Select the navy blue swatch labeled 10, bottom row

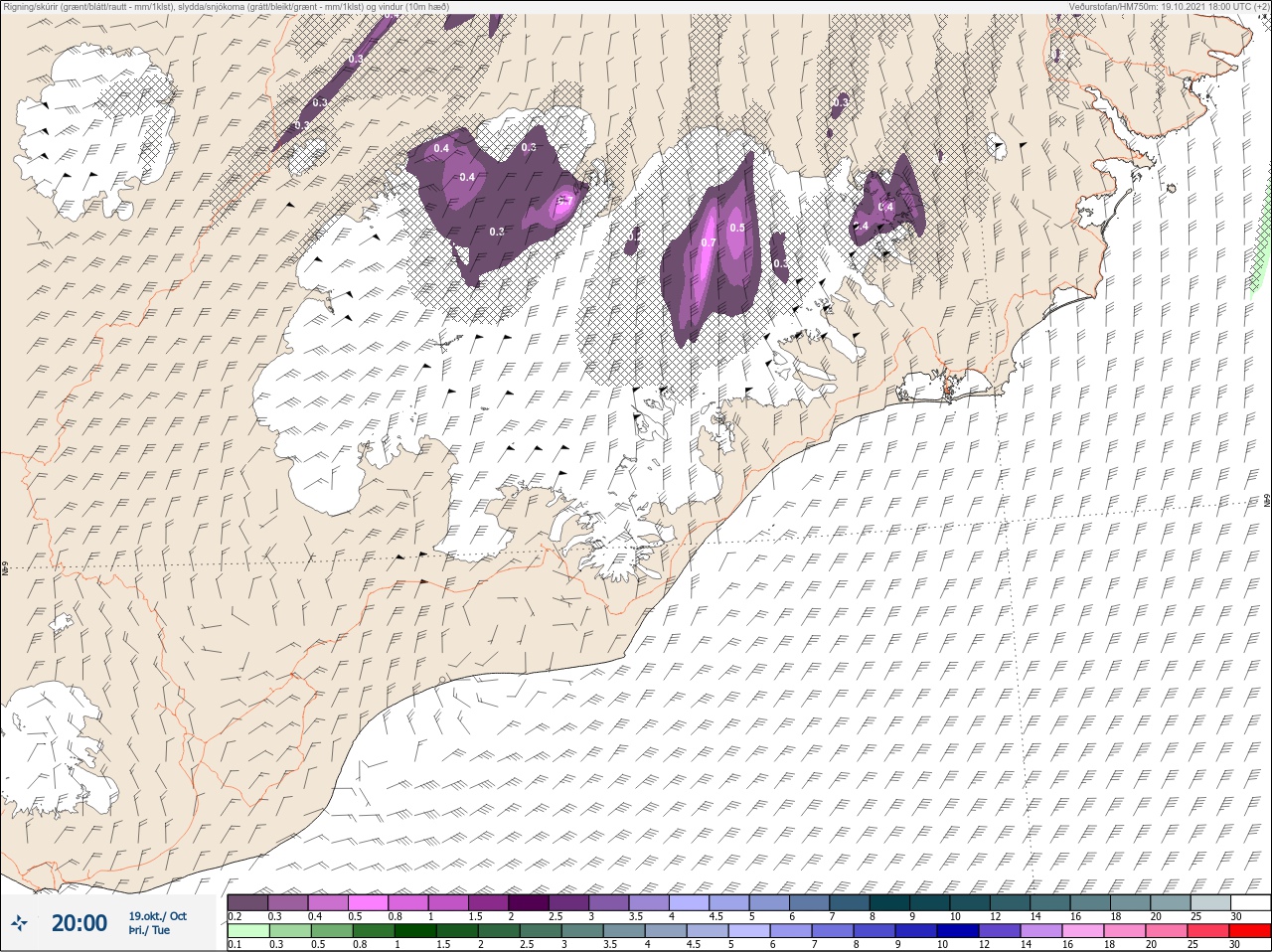[x=957, y=931]
